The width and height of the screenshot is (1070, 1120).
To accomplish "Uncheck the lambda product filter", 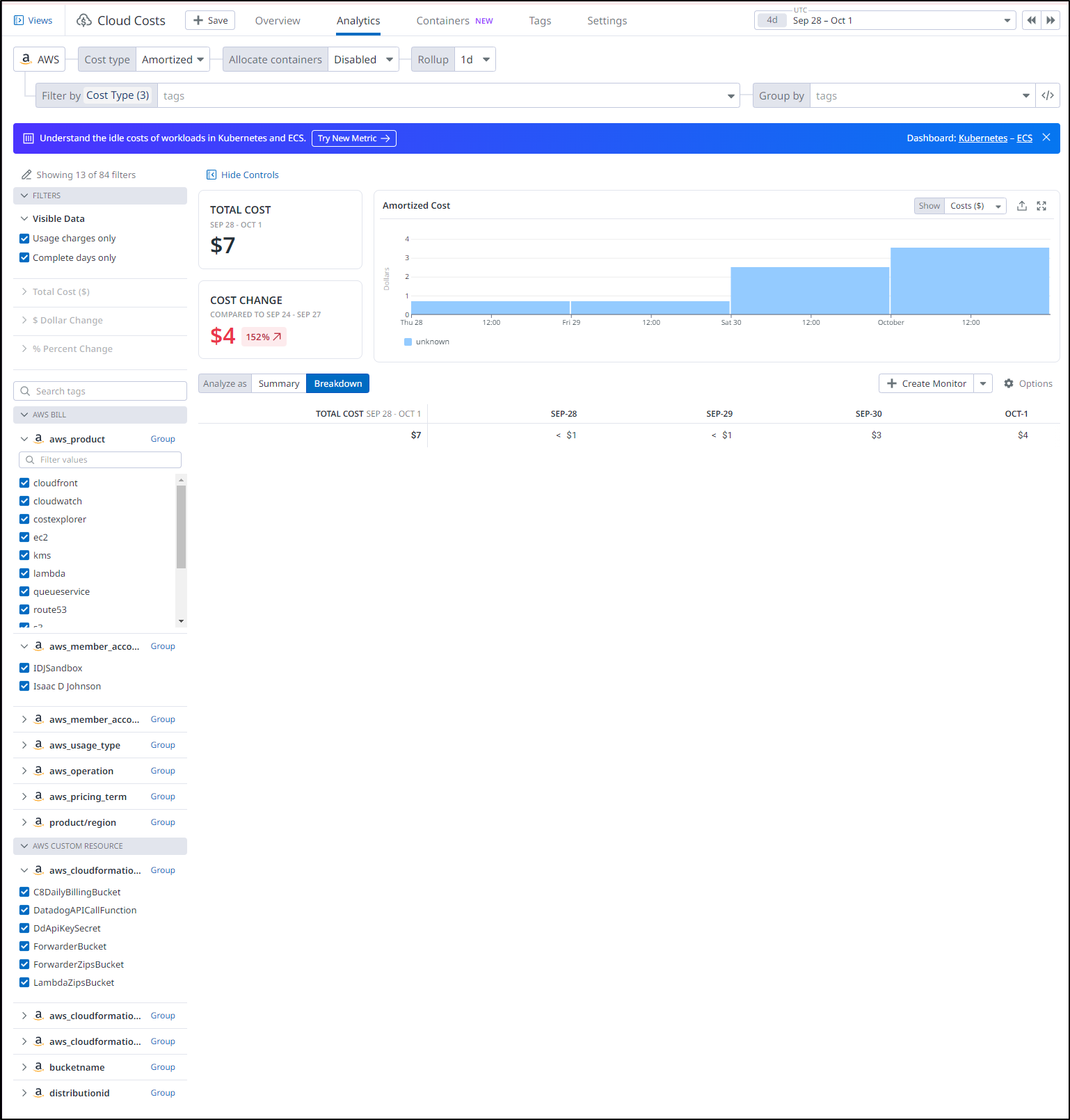I will 24,573.
